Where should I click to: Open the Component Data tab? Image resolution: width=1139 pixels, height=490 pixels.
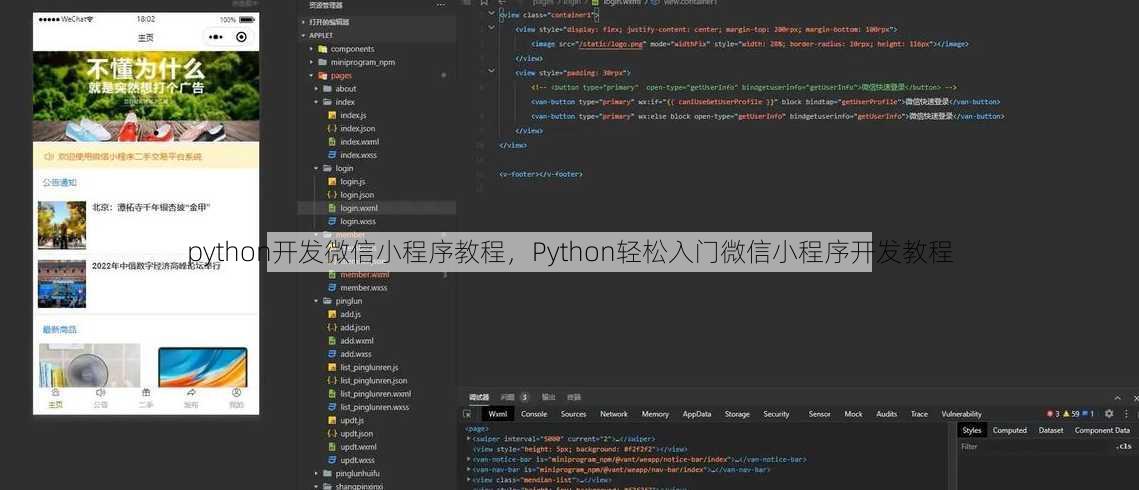coord(1102,430)
